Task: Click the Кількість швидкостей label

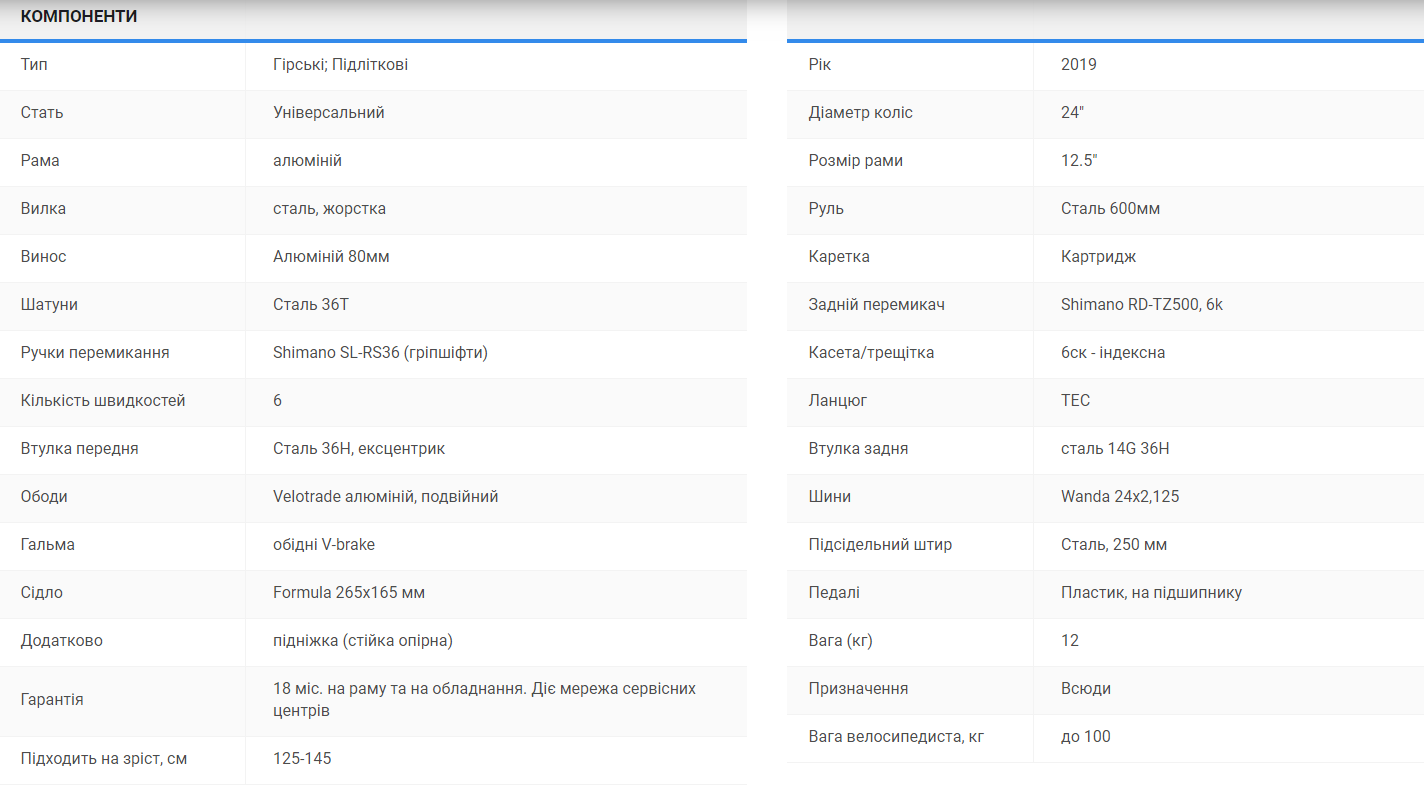Action: pyautogui.click(x=103, y=401)
